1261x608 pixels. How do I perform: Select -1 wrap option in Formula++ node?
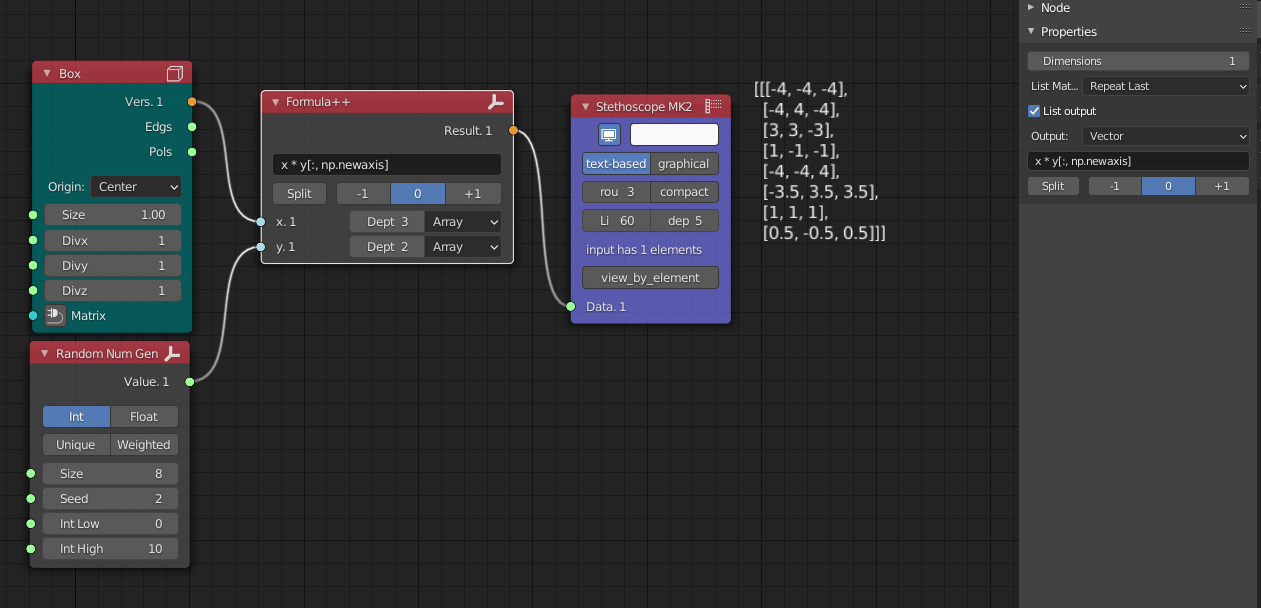(363, 194)
